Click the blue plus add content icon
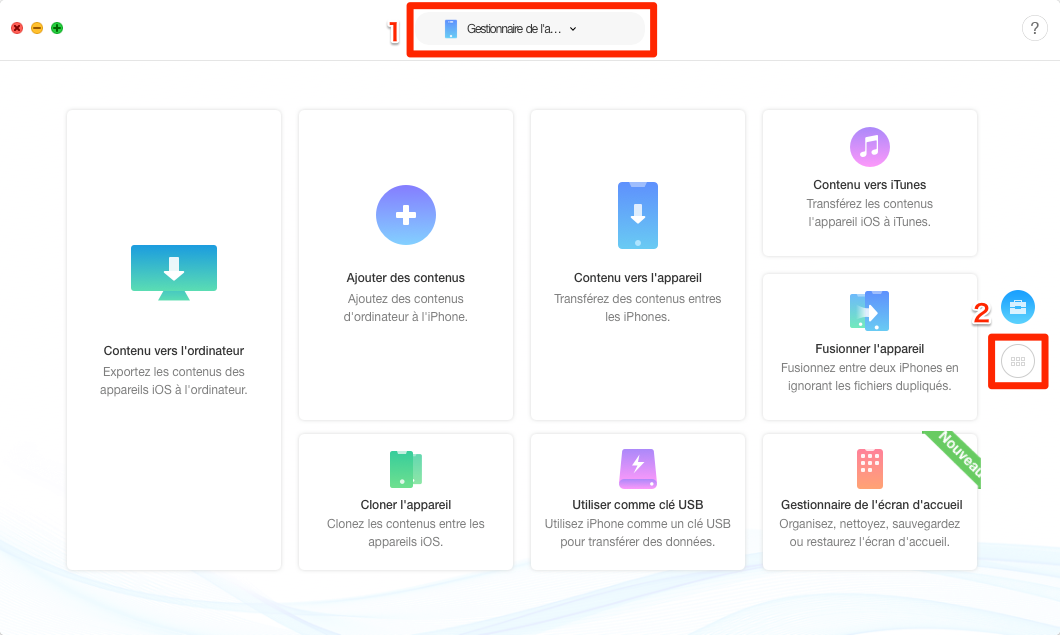 coord(406,215)
